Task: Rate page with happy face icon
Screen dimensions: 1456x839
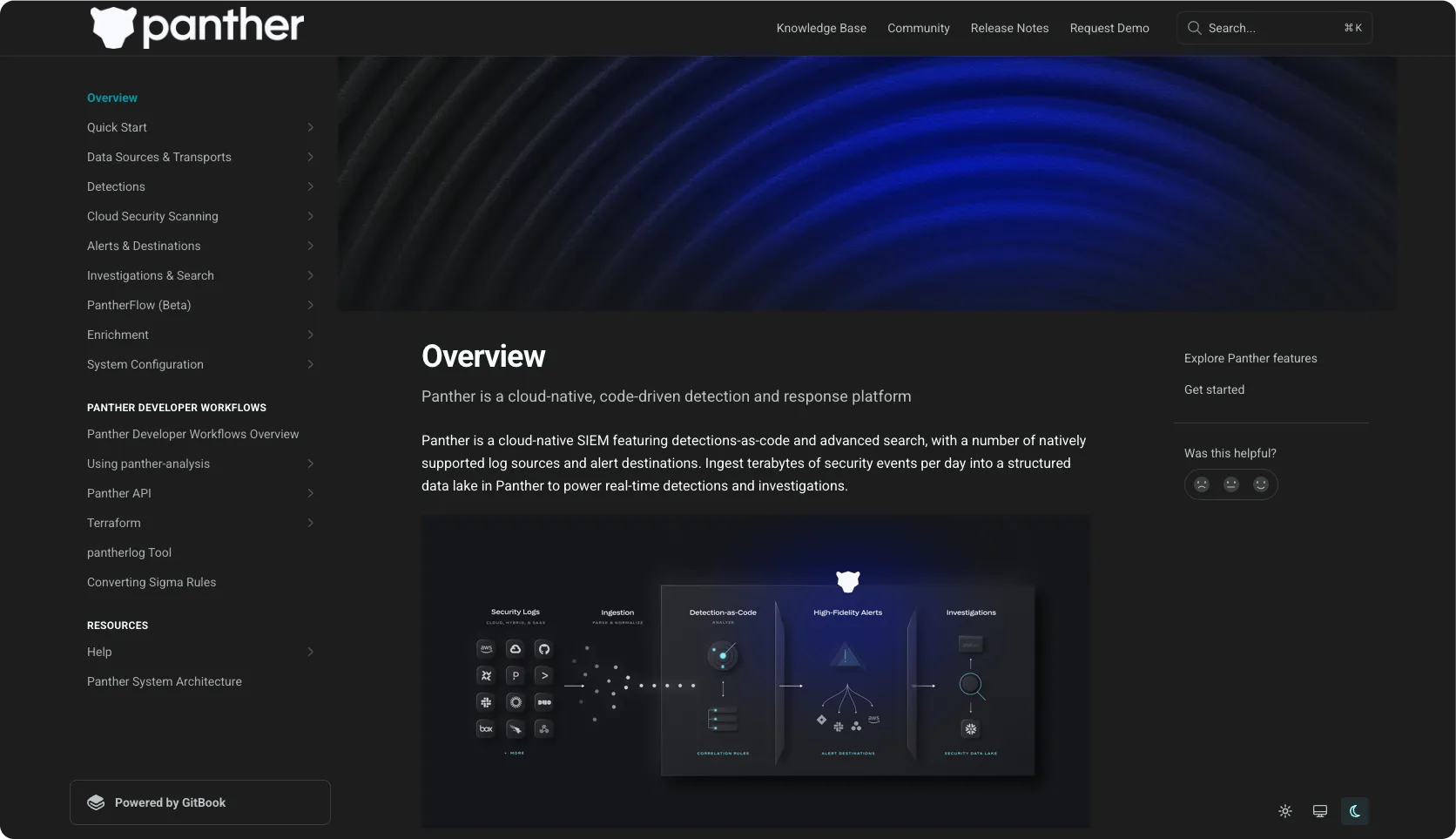Action: click(x=1261, y=484)
